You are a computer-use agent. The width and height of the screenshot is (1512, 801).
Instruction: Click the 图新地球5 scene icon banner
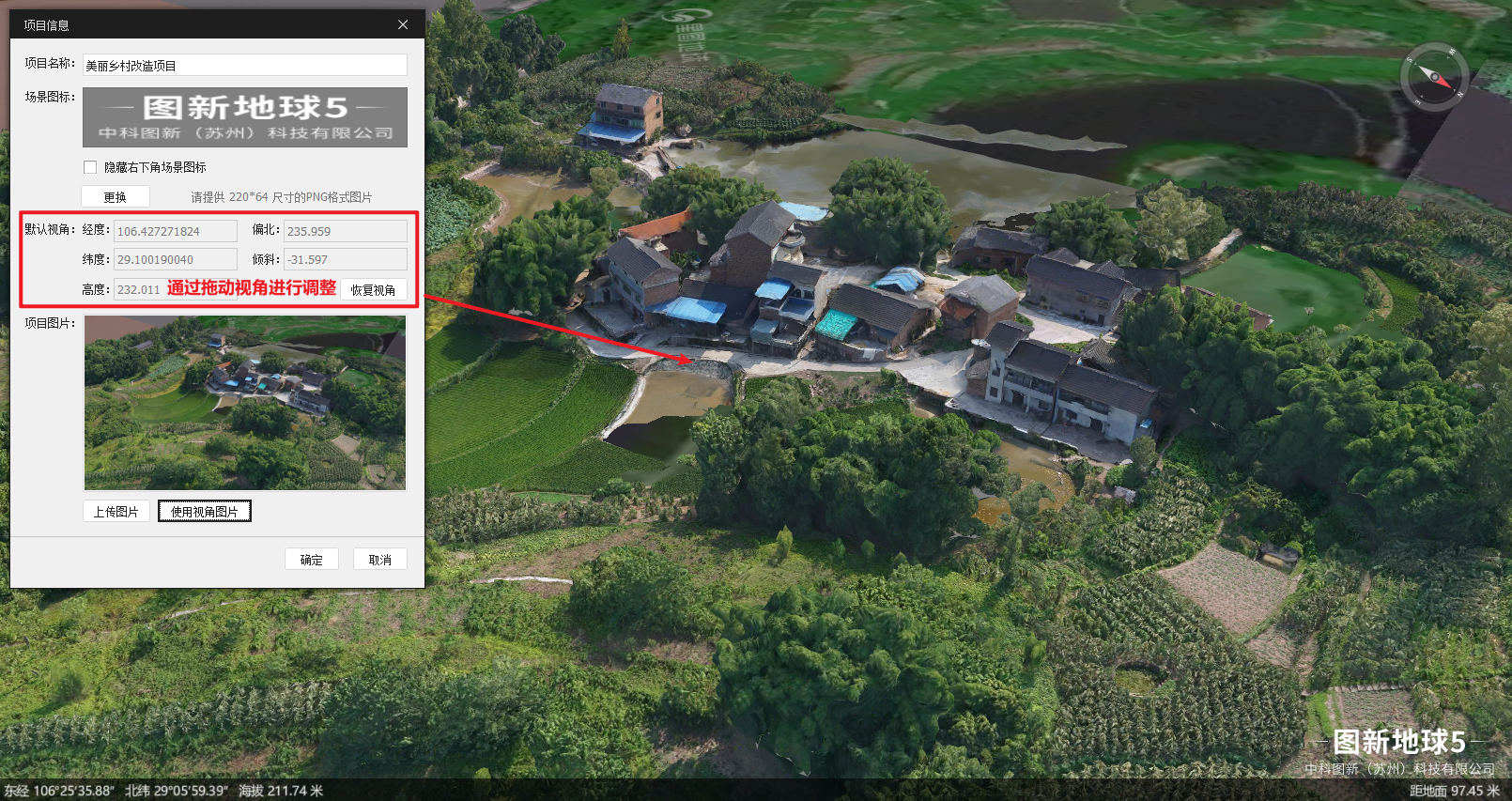245,117
